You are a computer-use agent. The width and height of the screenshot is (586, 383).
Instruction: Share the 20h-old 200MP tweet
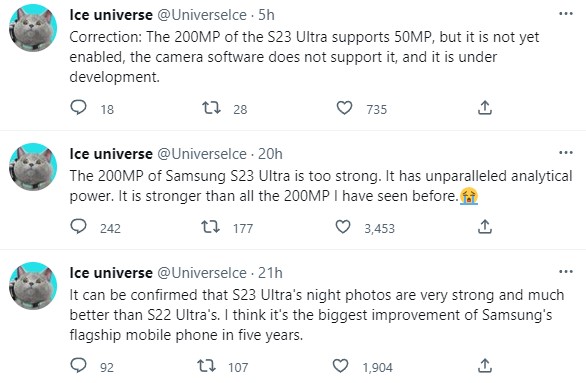tap(485, 226)
